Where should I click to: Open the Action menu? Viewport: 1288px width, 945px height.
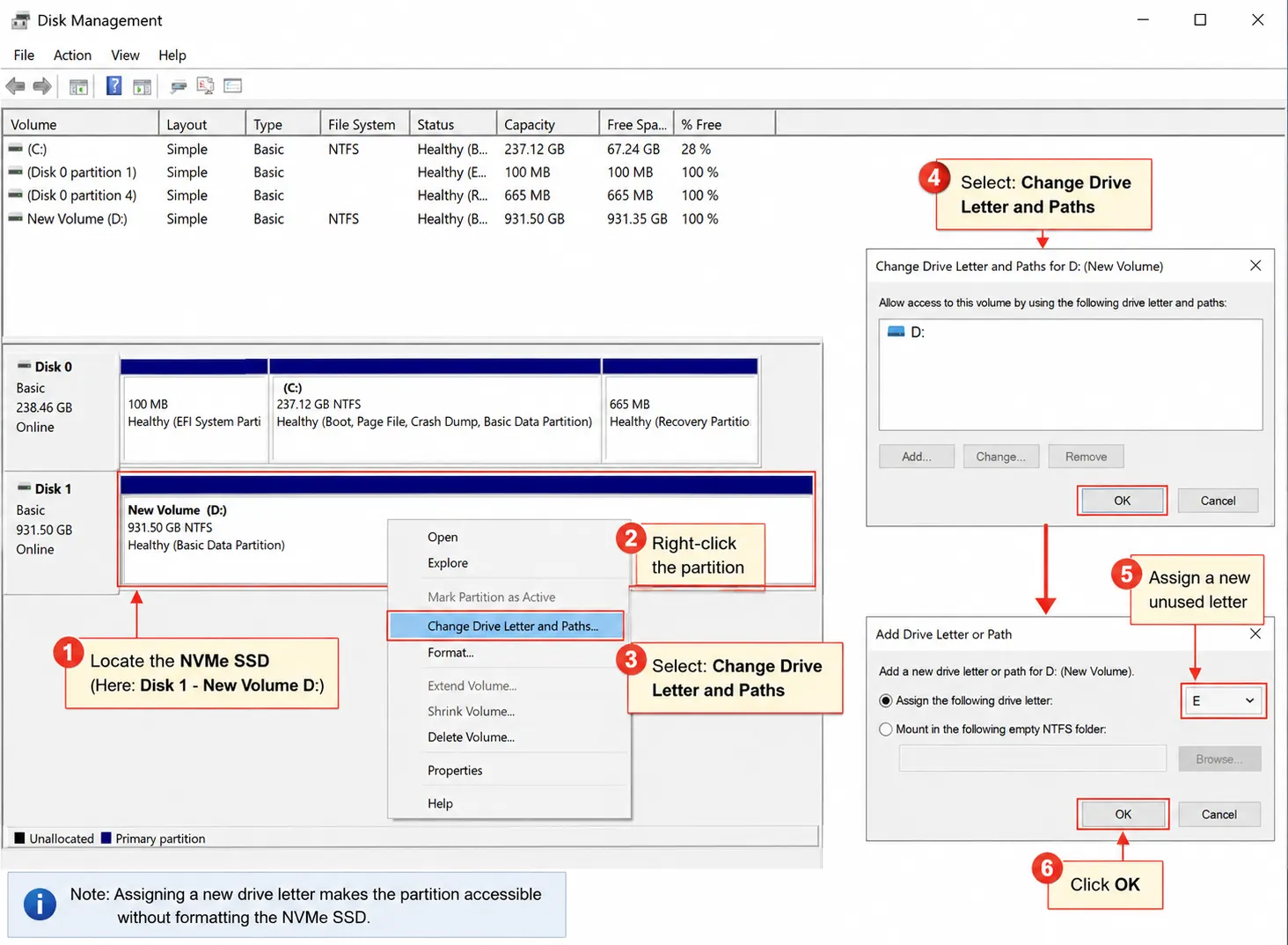click(x=72, y=55)
